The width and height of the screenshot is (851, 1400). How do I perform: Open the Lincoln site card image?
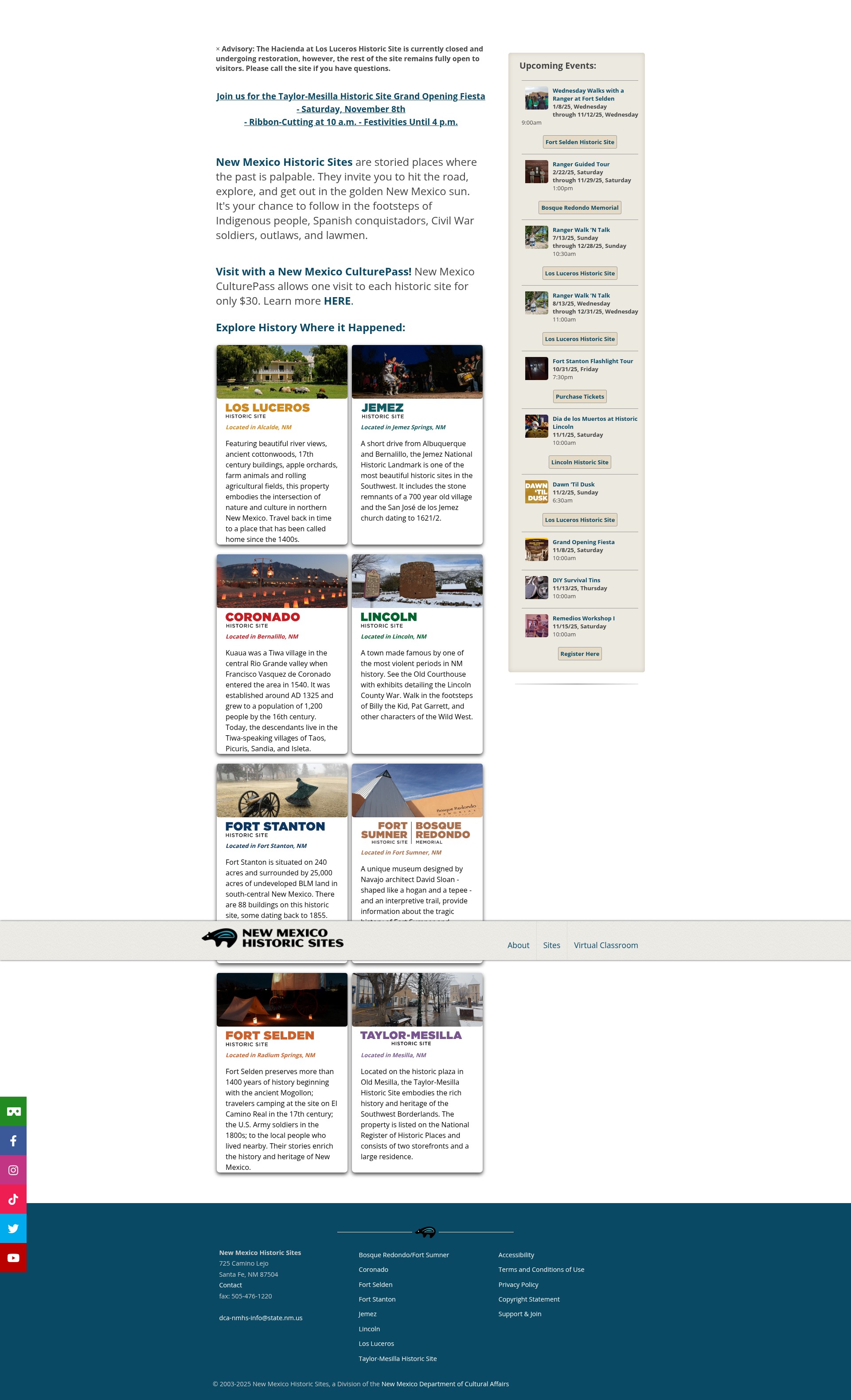tap(417, 580)
